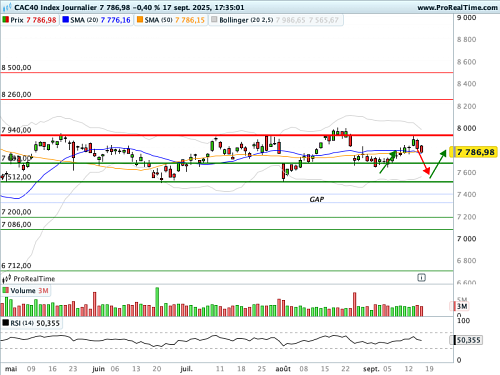Click the juil. date axis label
The width and height of the screenshot is (500, 375).
pyautogui.click(x=186, y=369)
